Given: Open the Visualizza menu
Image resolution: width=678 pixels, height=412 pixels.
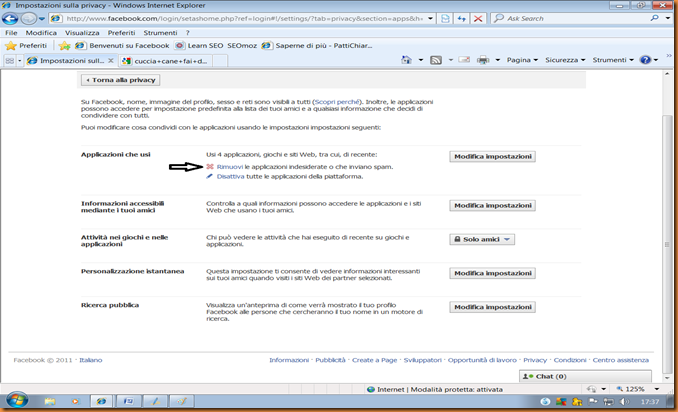Looking at the screenshot, I should pos(82,33).
